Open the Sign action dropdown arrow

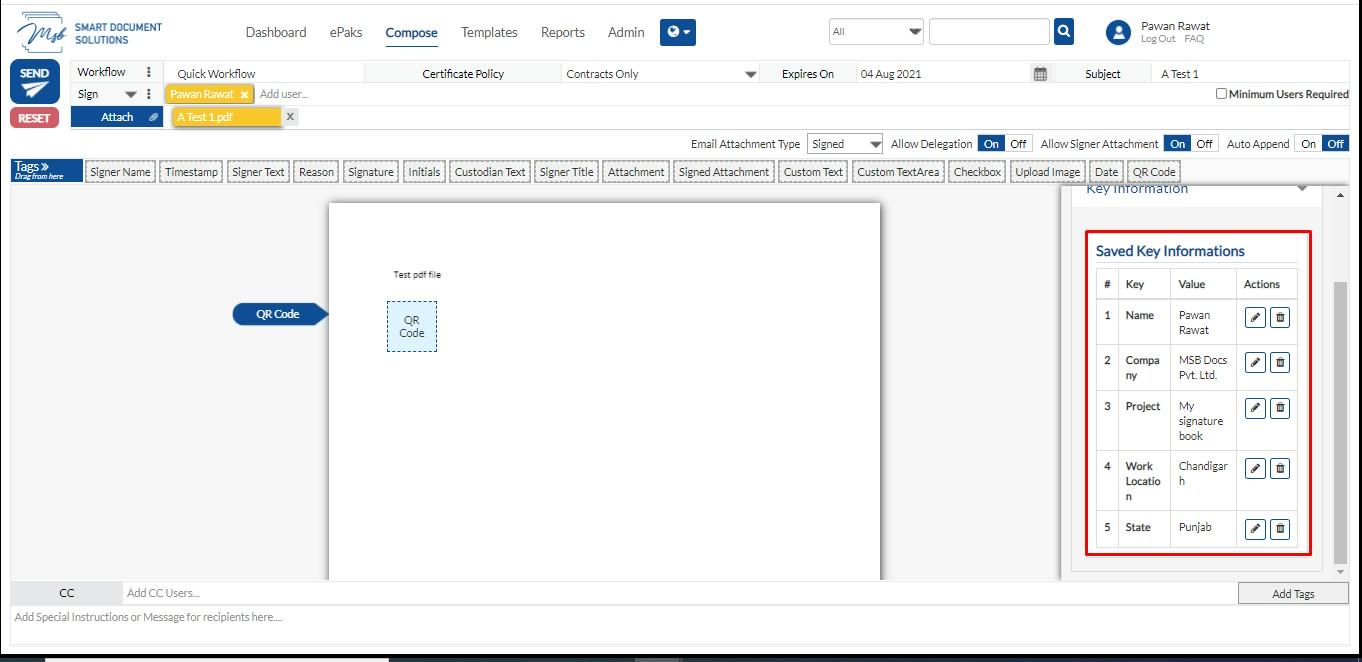130,95
